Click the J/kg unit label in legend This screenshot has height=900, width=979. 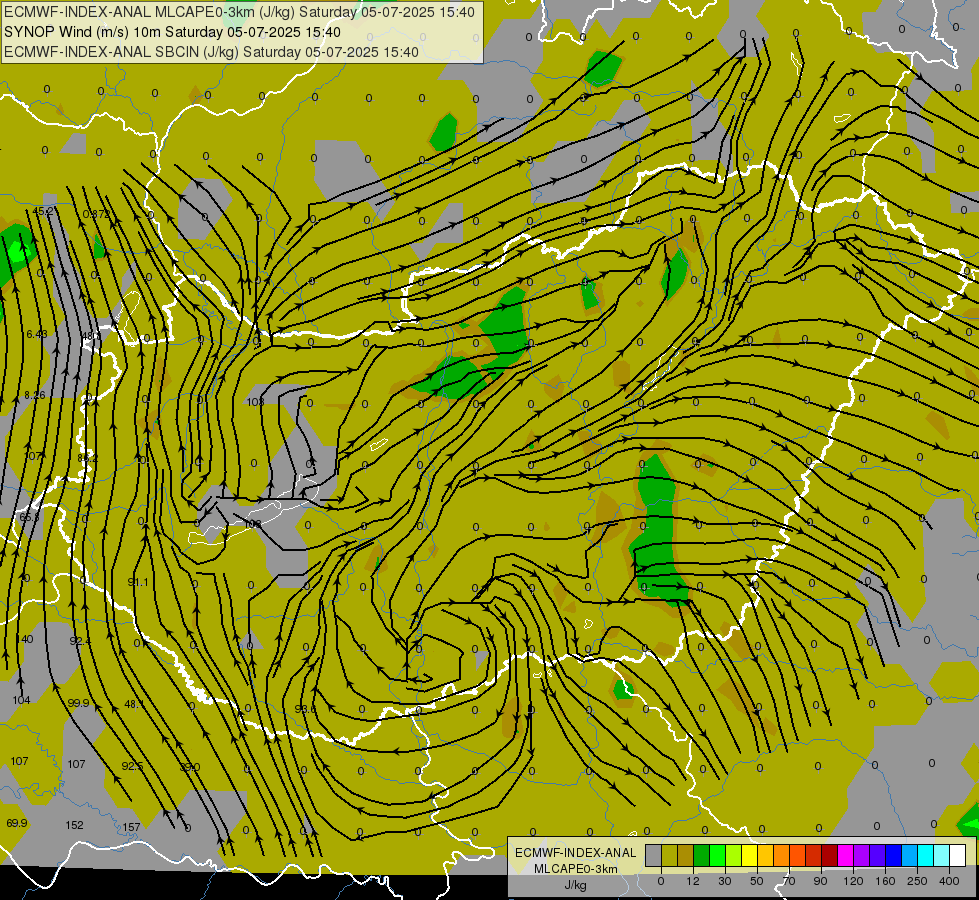pyautogui.click(x=575, y=884)
